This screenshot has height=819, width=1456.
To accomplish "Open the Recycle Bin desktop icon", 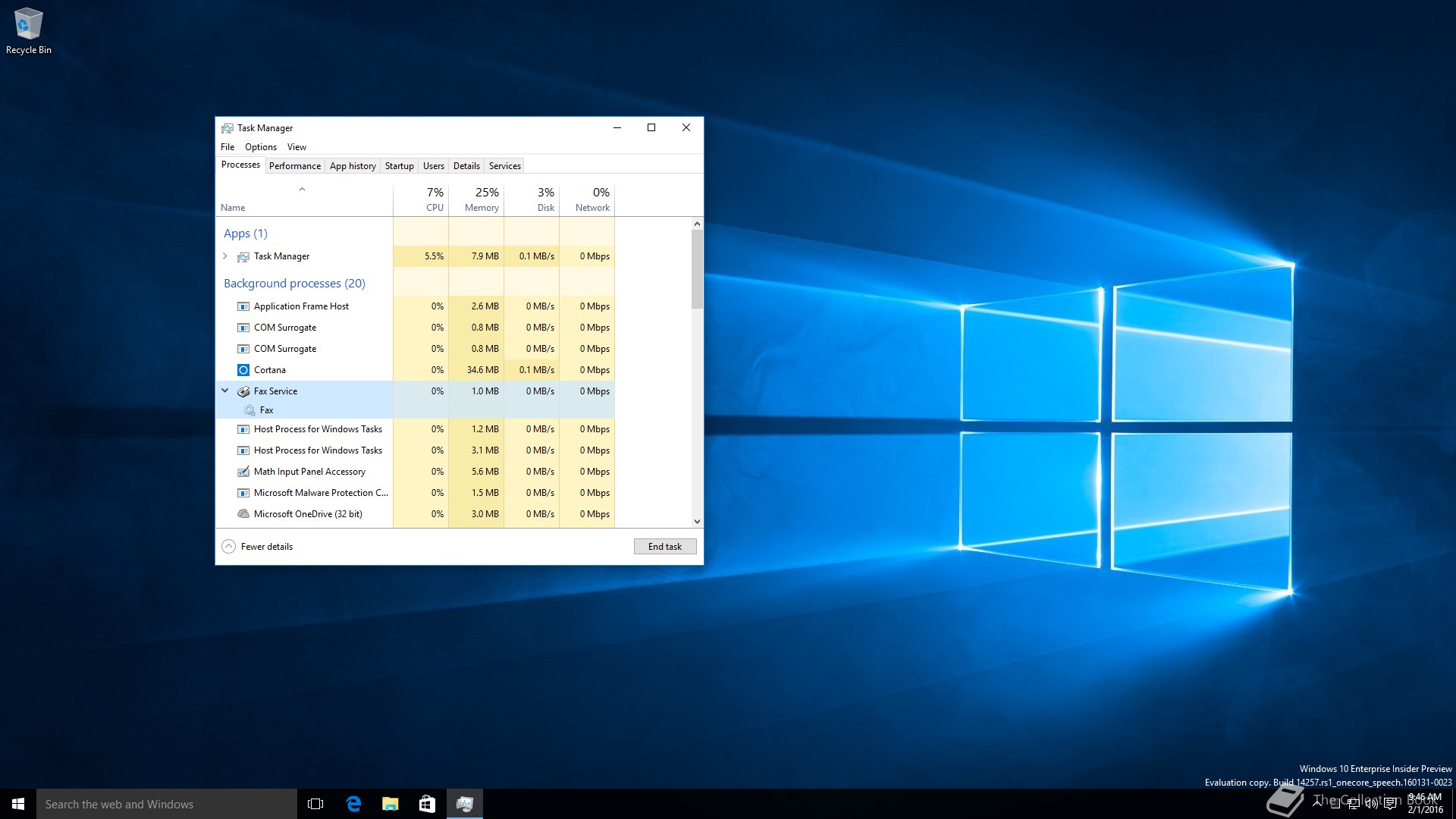I will pyautogui.click(x=29, y=31).
